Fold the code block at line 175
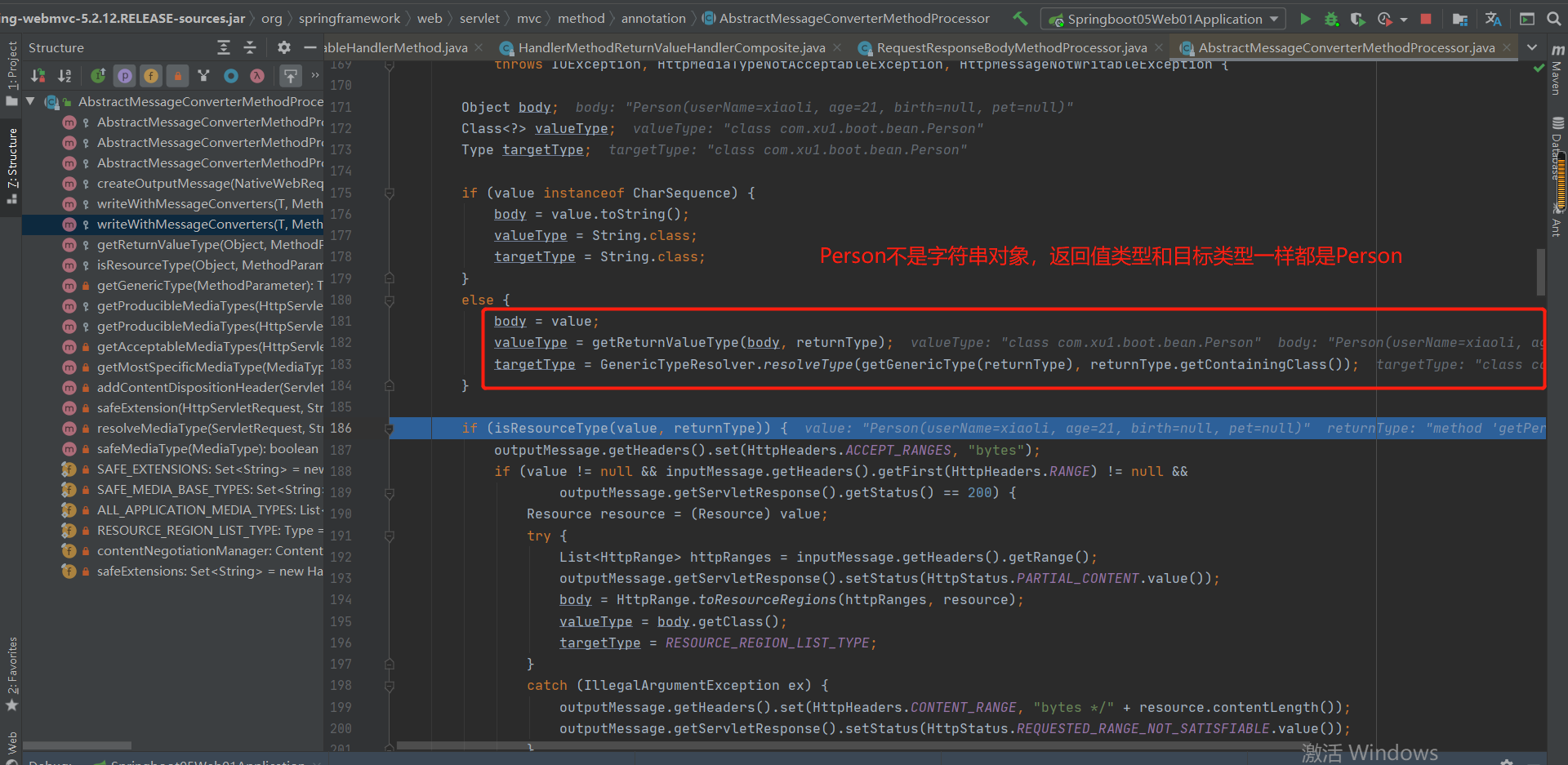 pyautogui.click(x=390, y=193)
